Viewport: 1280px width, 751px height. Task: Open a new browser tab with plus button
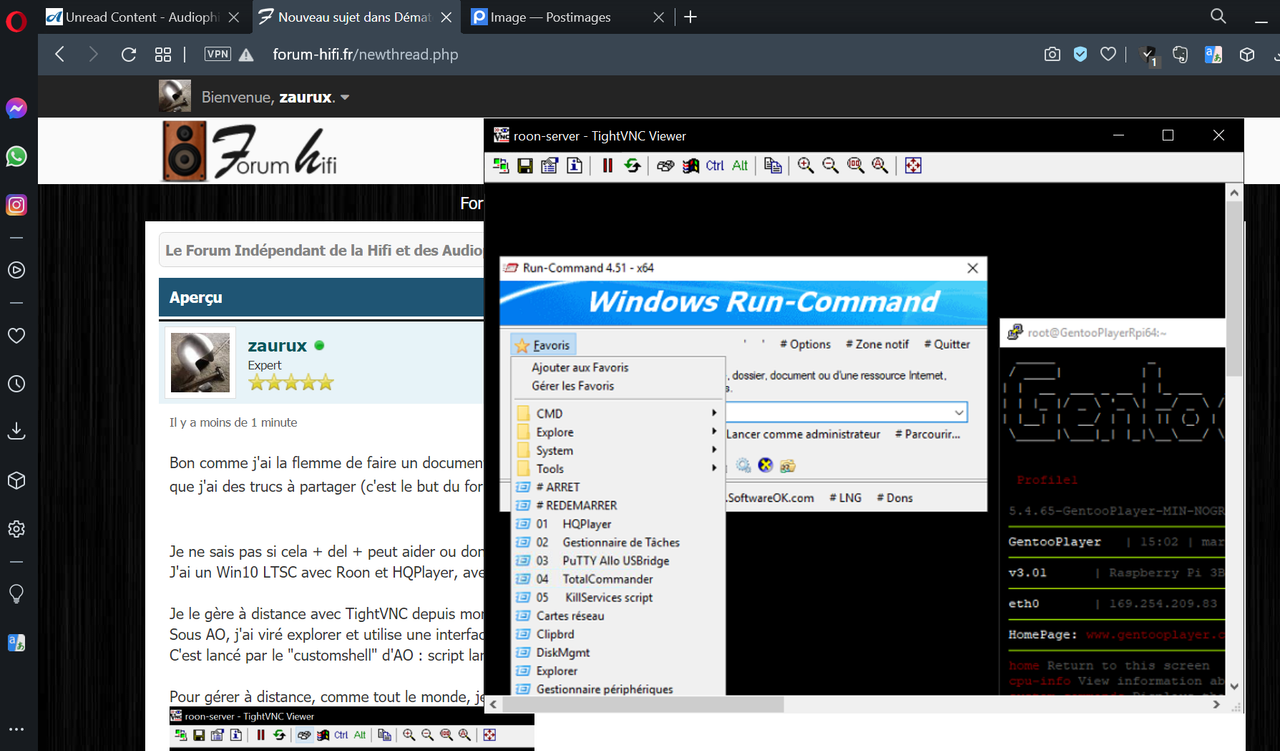[690, 17]
